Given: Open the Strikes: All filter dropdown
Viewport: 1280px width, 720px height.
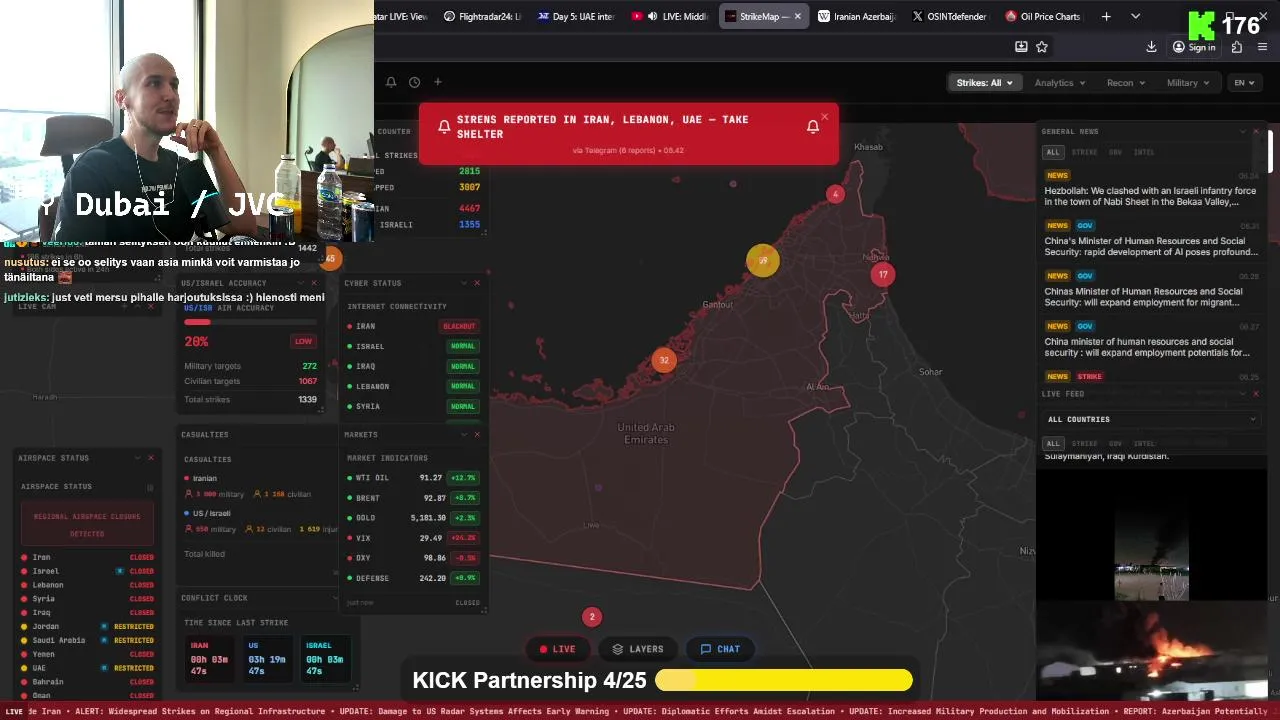Looking at the screenshot, I should pyautogui.click(x=984, y=83).
